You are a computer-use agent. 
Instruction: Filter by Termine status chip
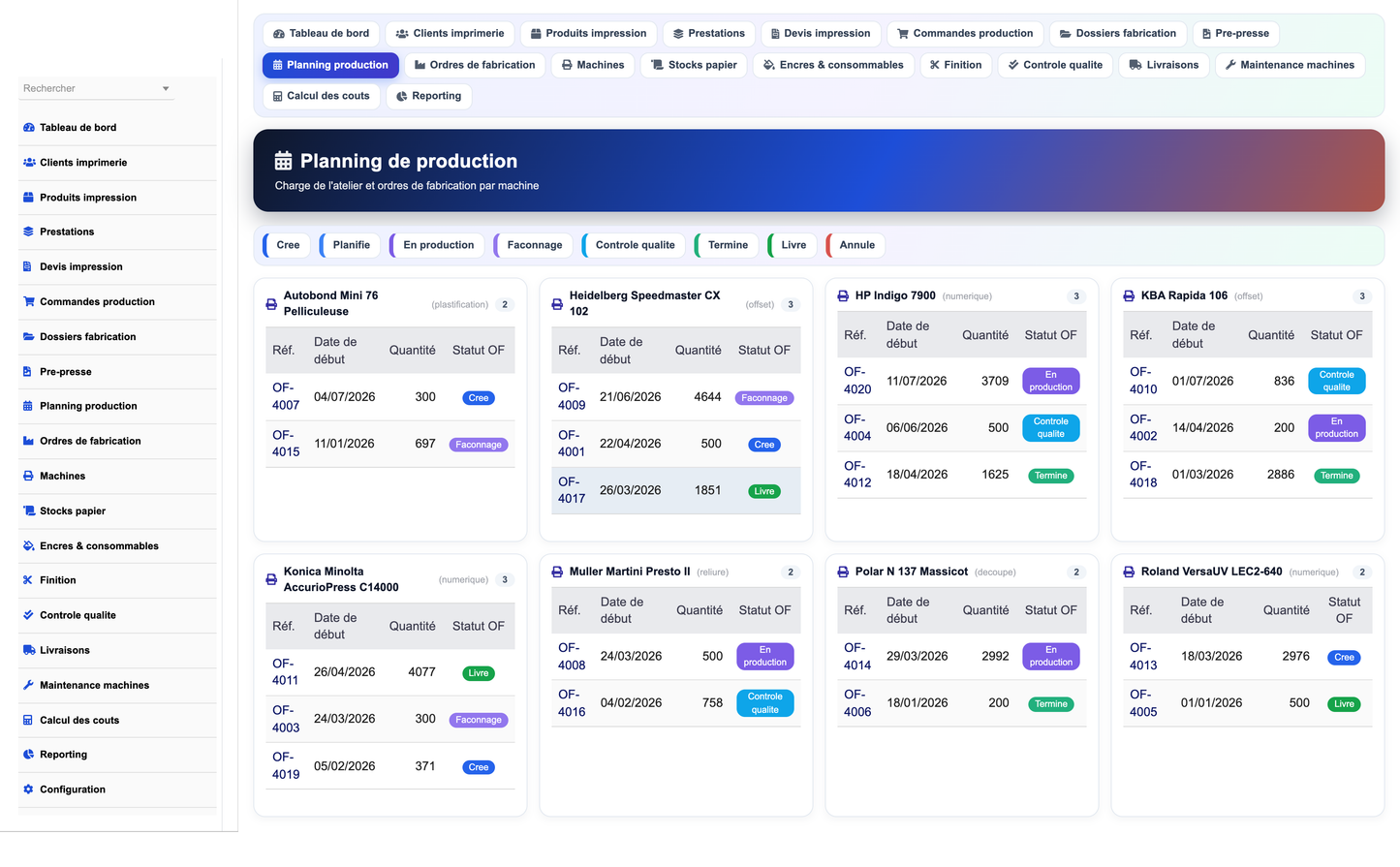point(727,245)
